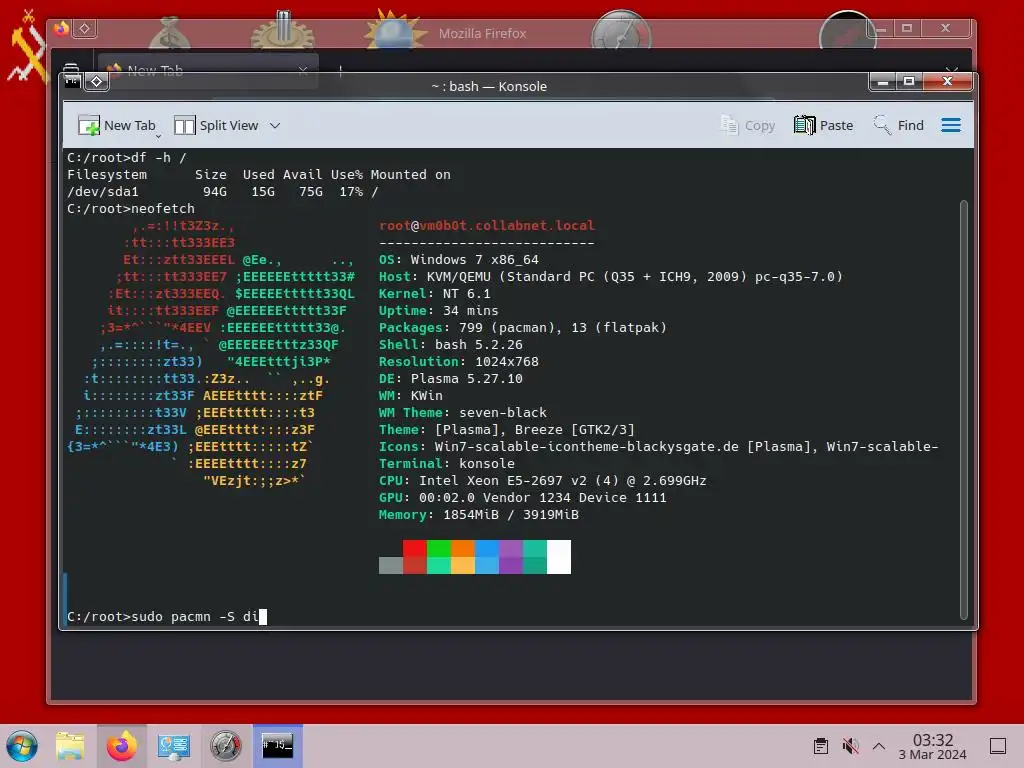The height and width of the screenshot is (768, 1024).
Task: Click the 'C:/root>df -h /' command line
Action: click(x=127, y=157)
